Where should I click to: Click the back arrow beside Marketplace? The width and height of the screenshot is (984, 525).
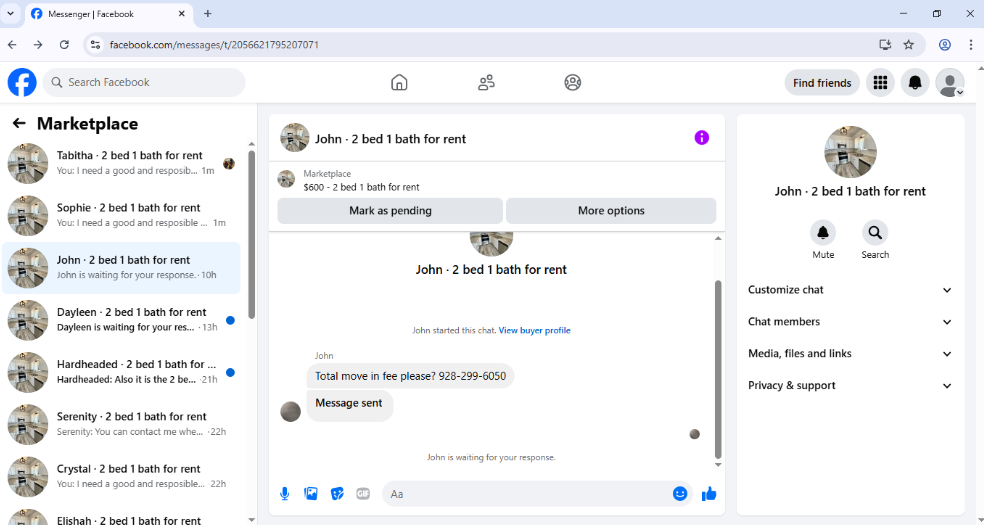pyautogui.click(x=19, y=124)
